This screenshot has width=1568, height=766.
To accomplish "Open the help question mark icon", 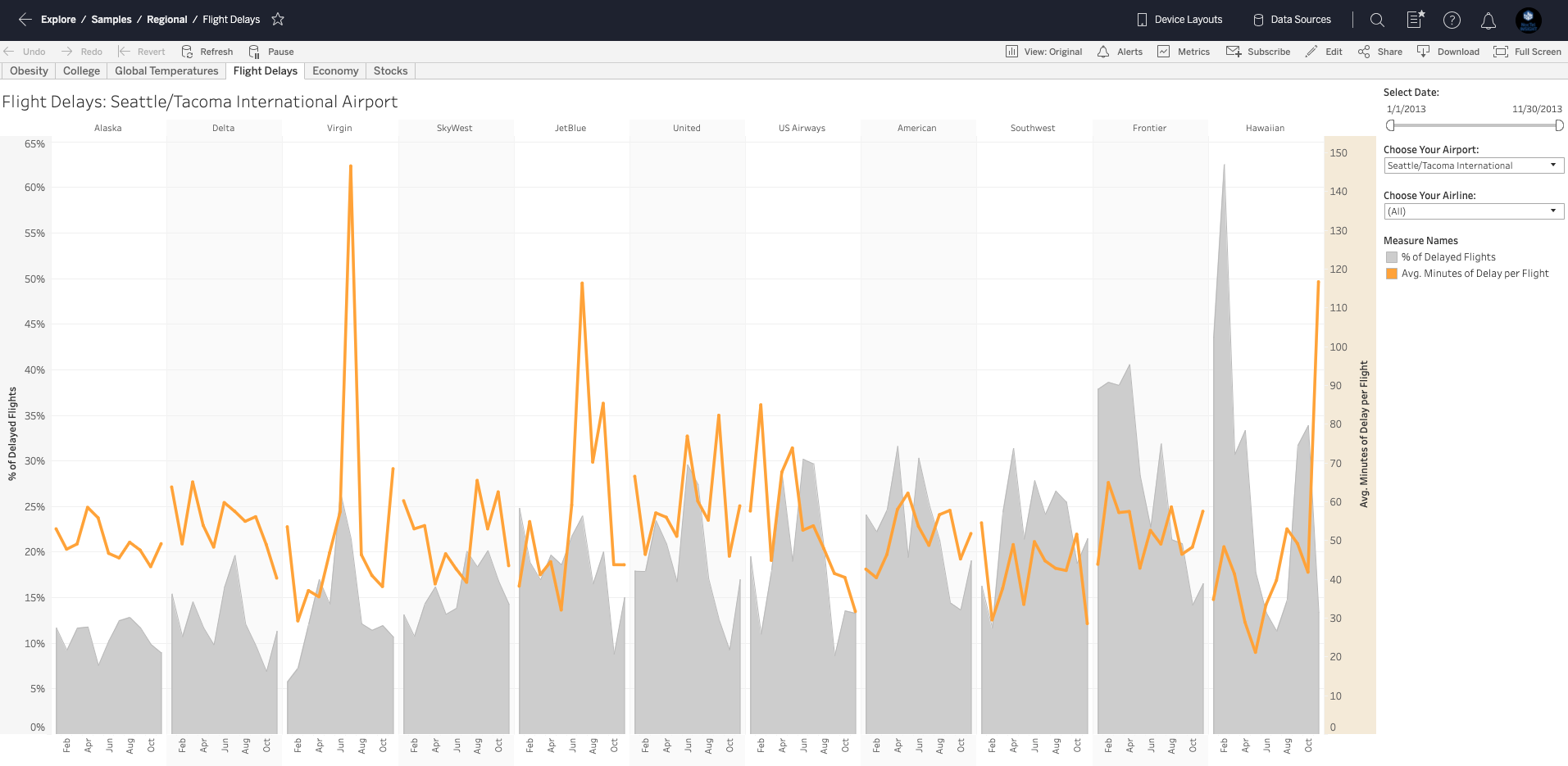I will (x=1452, y=20).
